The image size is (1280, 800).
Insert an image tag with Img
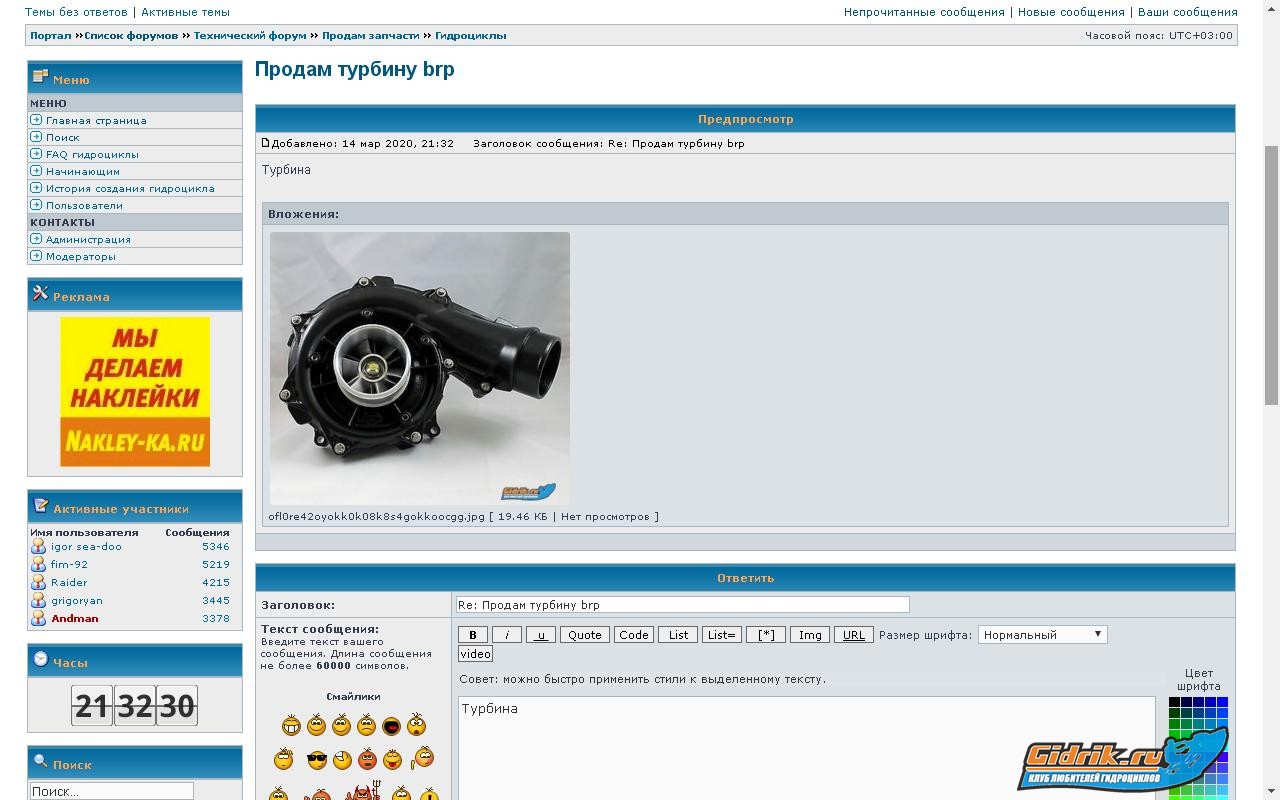[x=810, y=635]
